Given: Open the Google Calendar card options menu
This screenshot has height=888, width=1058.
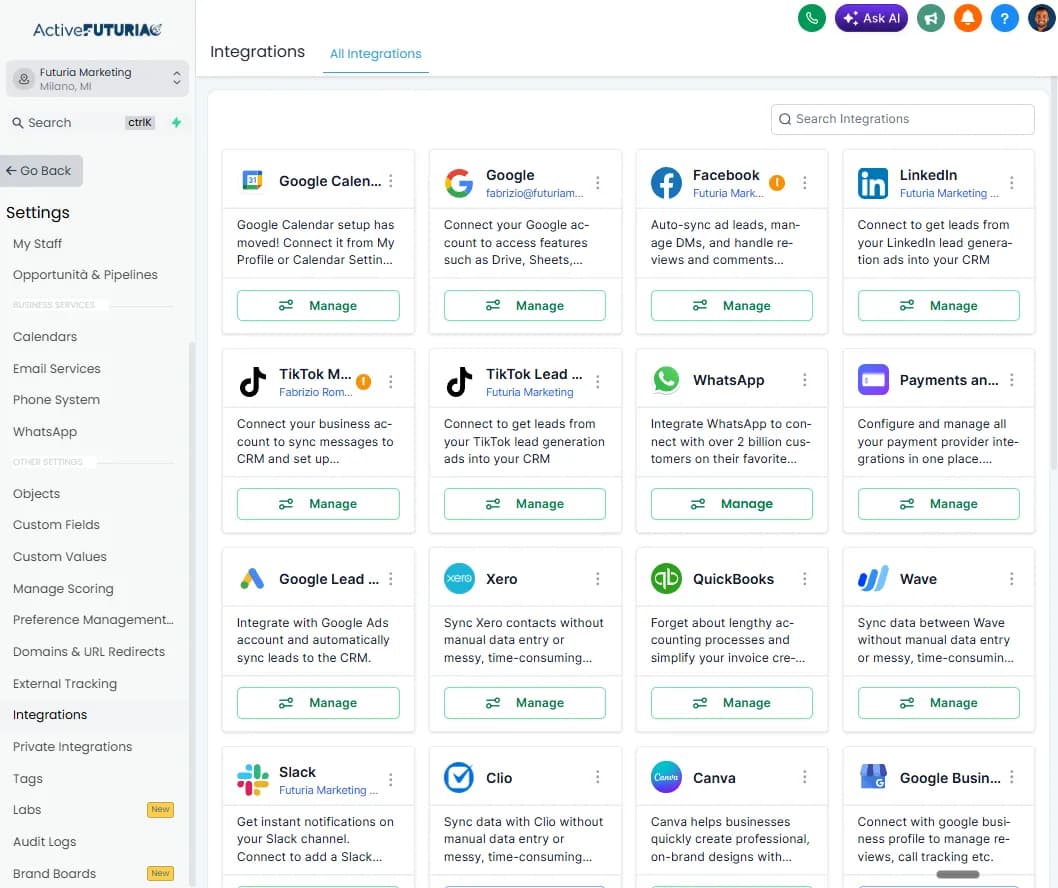Looking at the screenshot, I should (x=391, y=181).
